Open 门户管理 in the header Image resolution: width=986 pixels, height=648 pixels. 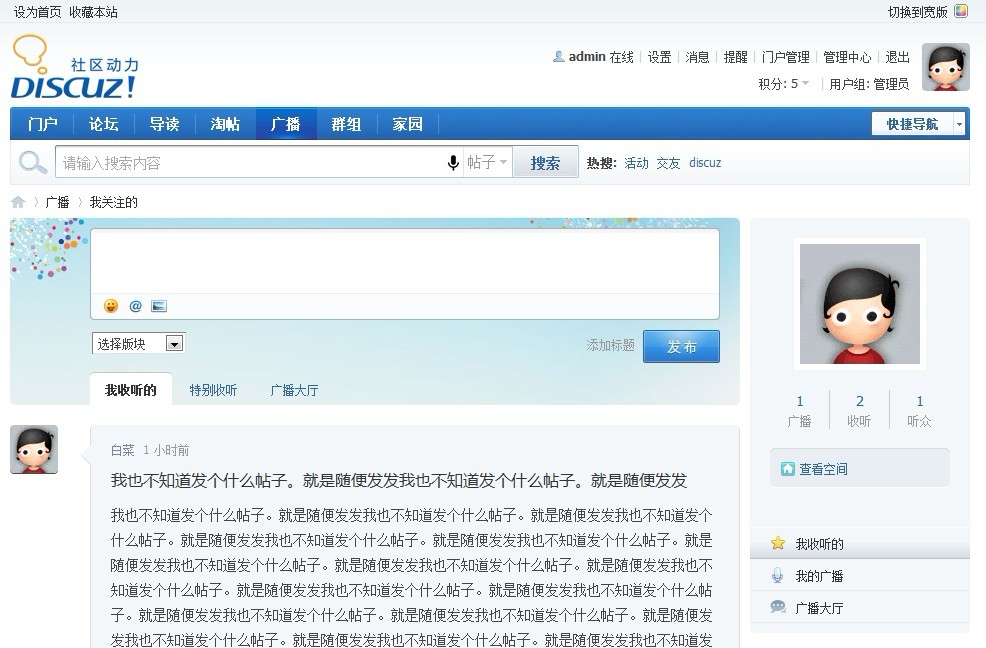pyautogui.click(x=785, y=57)
